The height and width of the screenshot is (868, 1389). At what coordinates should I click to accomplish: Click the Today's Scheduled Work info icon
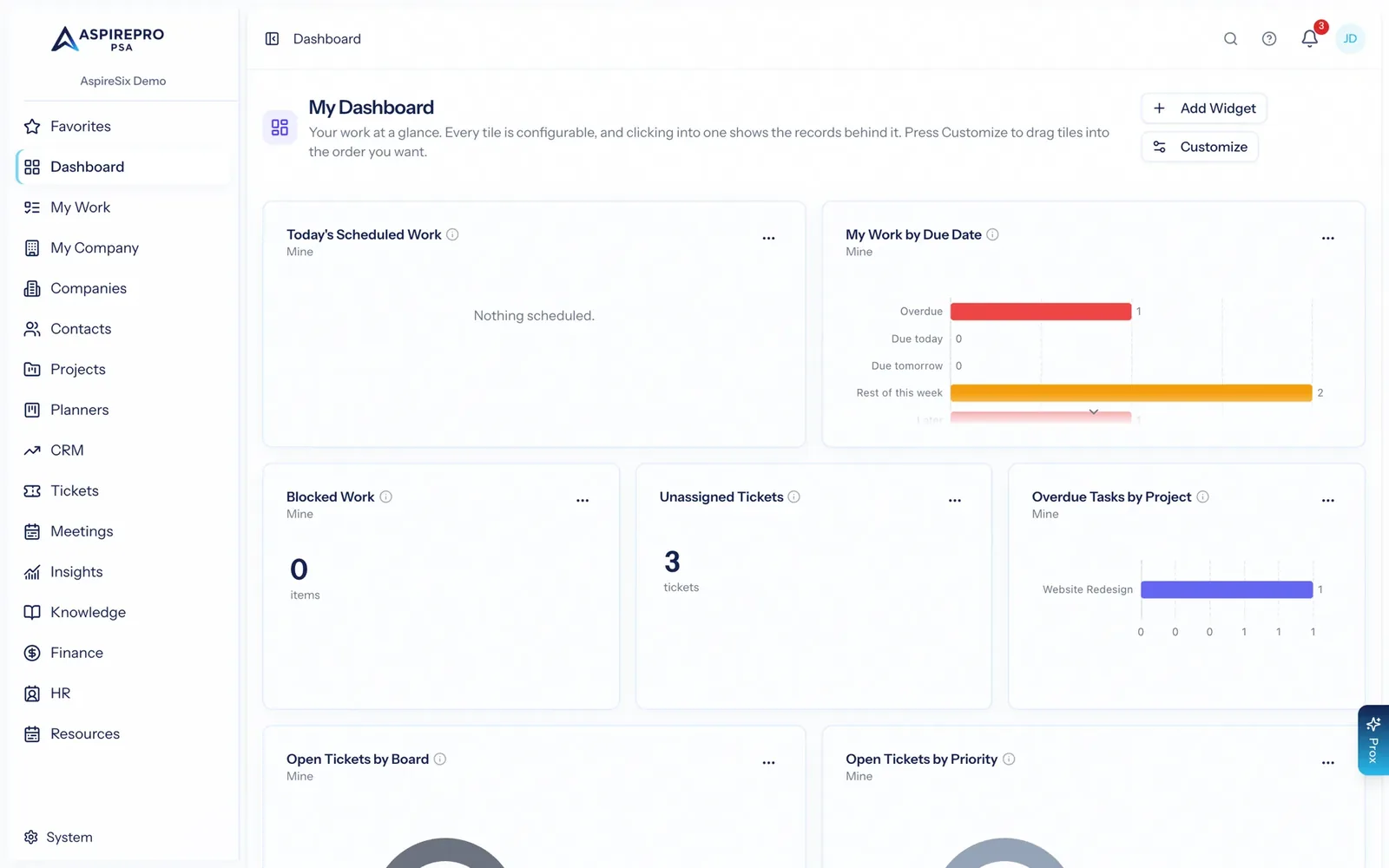(452, 234)
